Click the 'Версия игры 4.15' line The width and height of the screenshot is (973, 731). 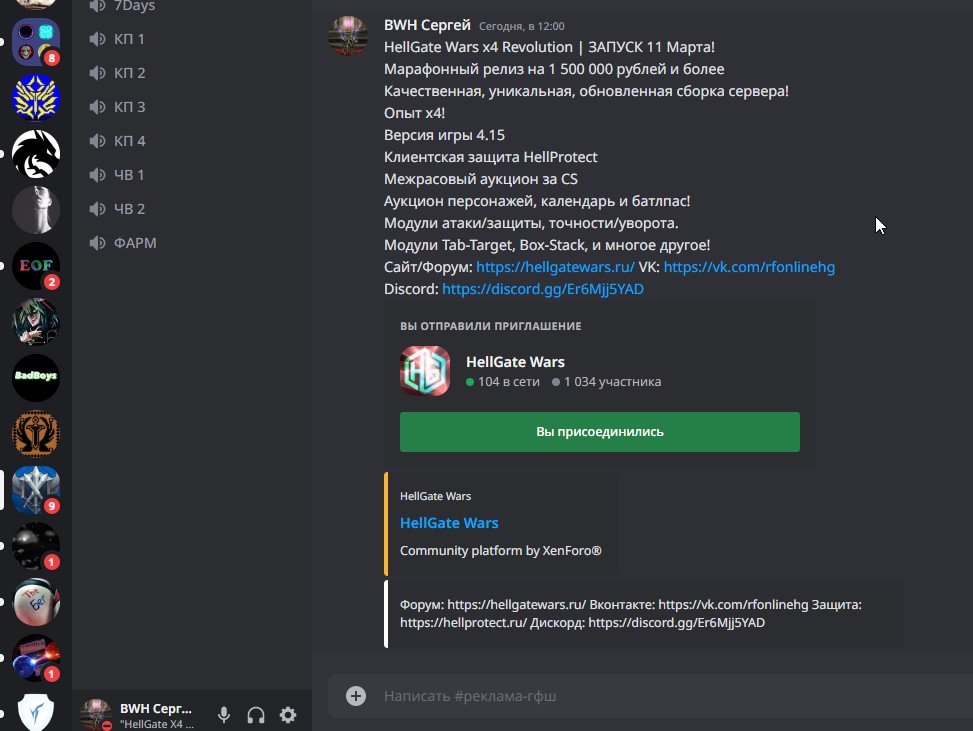coord(444,135)
